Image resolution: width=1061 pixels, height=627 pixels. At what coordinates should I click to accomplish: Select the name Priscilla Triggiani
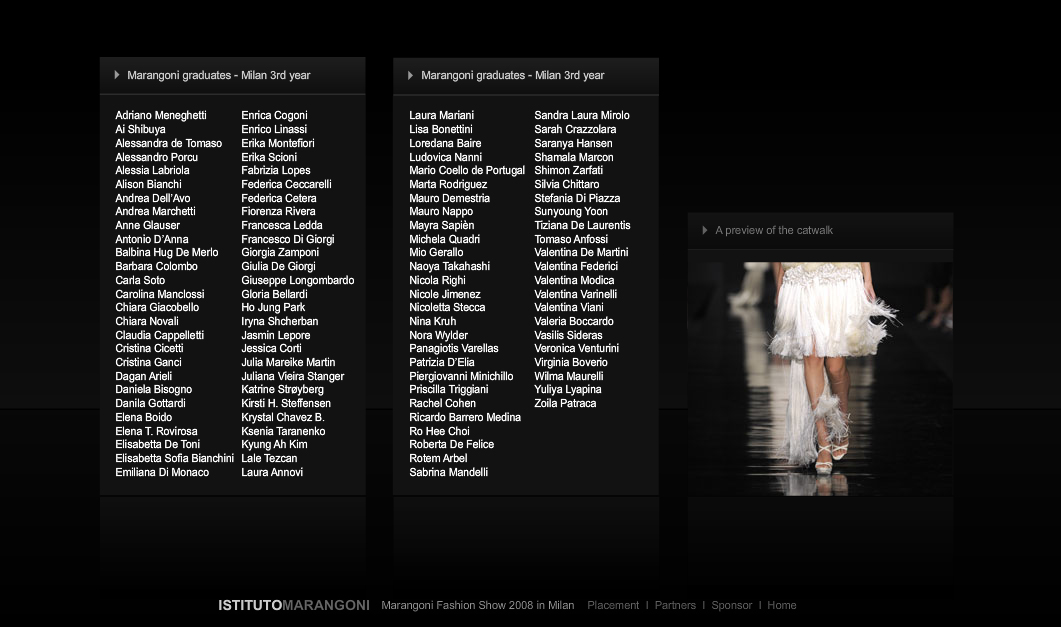449,390
